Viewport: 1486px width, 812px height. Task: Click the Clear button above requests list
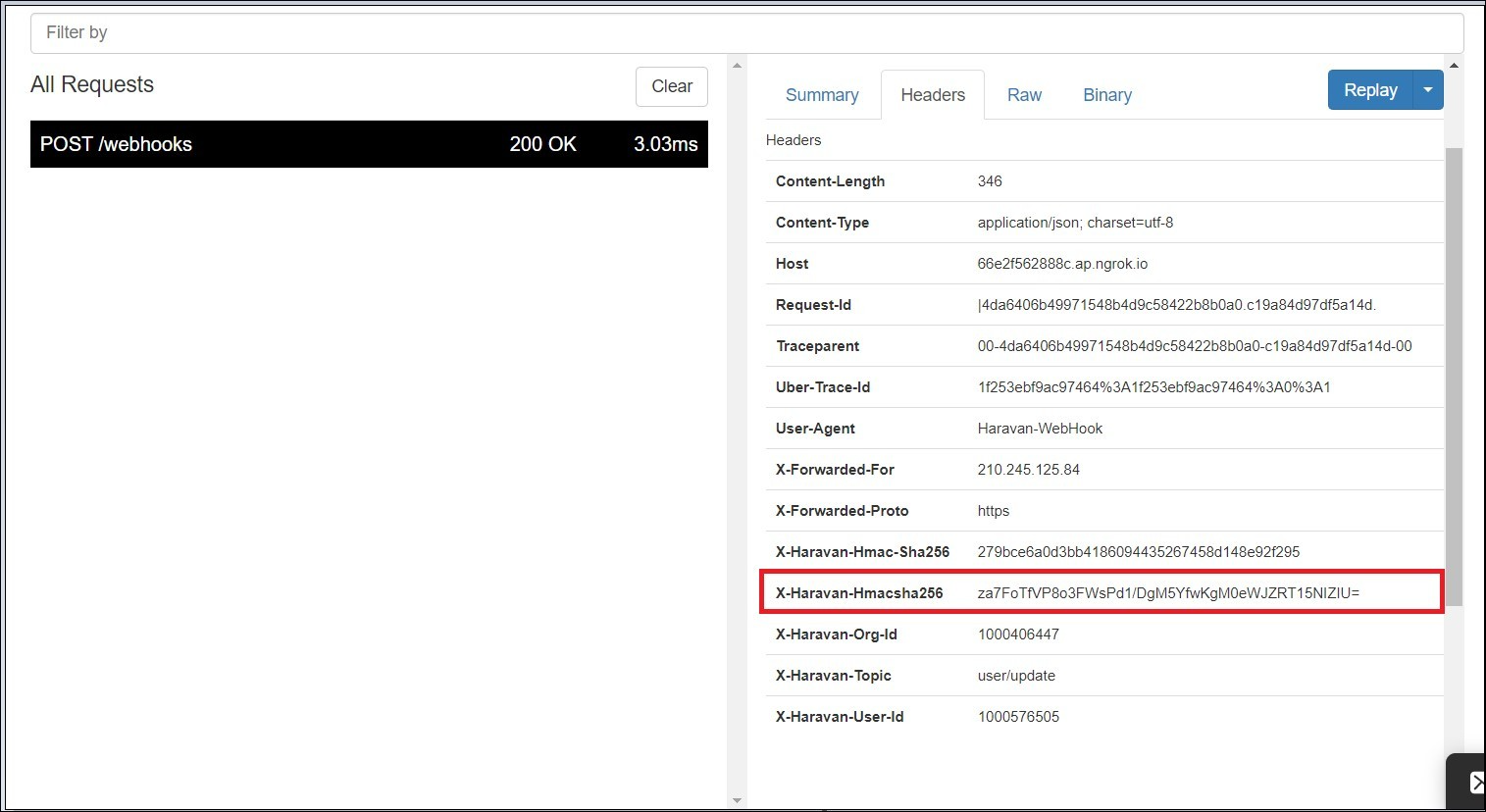(671, 86)
